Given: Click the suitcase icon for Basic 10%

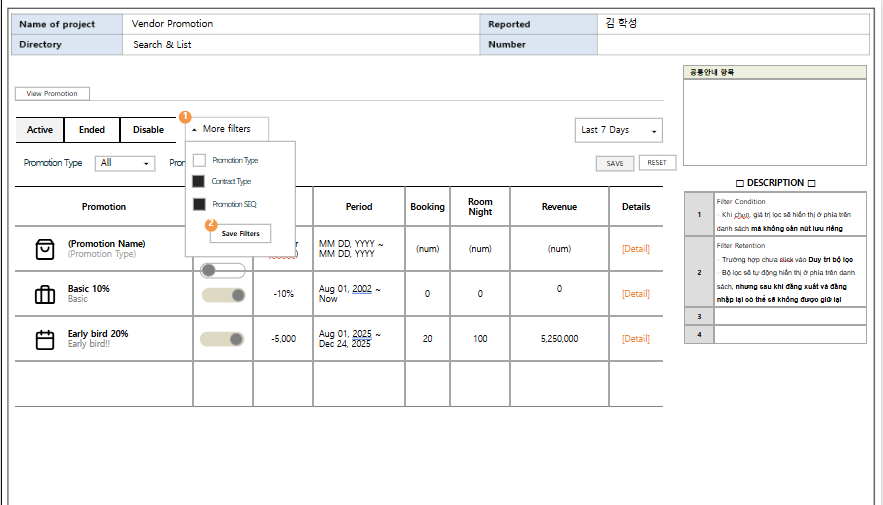Looking at the screenshot, I should (45, 294).
